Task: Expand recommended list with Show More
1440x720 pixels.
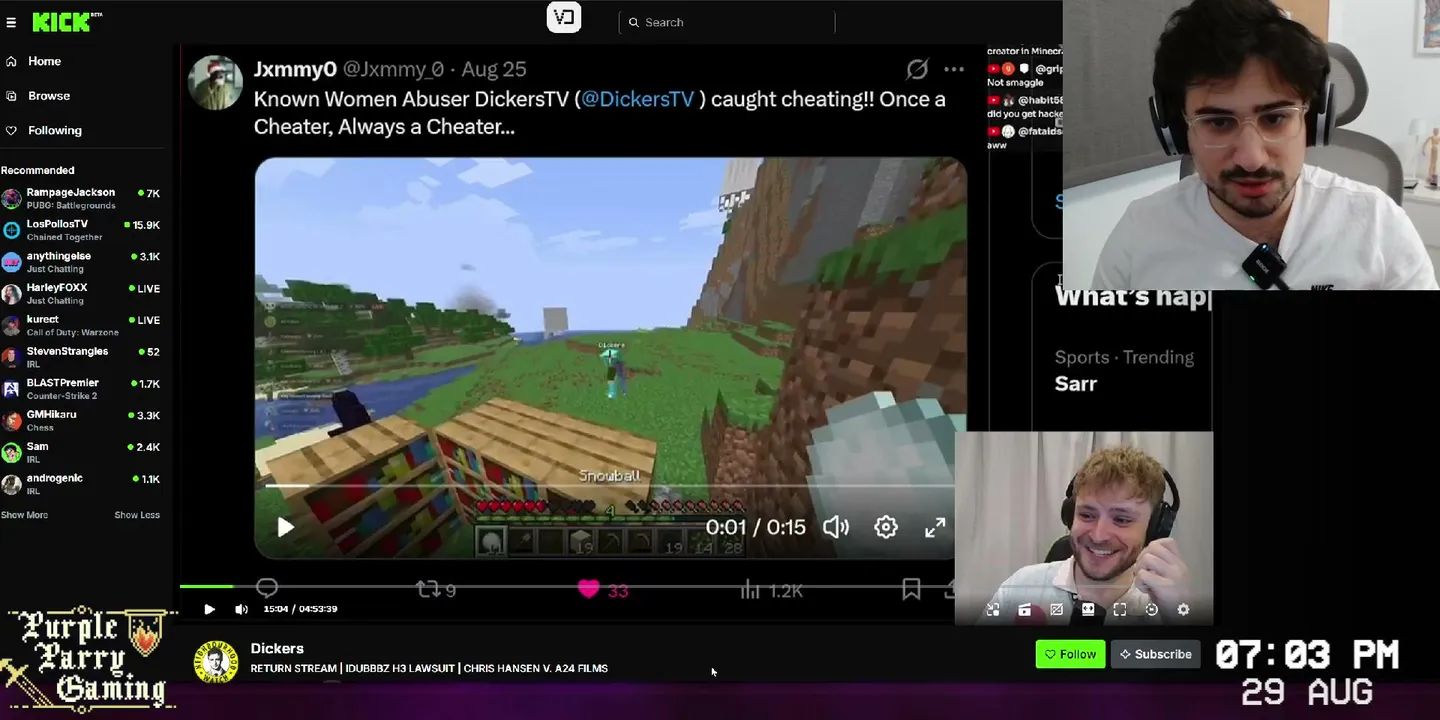Action: coord(24,515)
